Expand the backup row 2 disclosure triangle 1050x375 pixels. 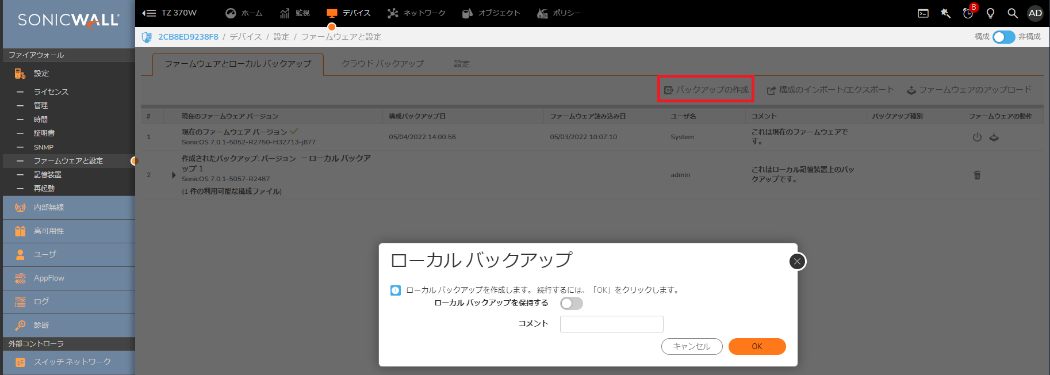coord(173,175)
